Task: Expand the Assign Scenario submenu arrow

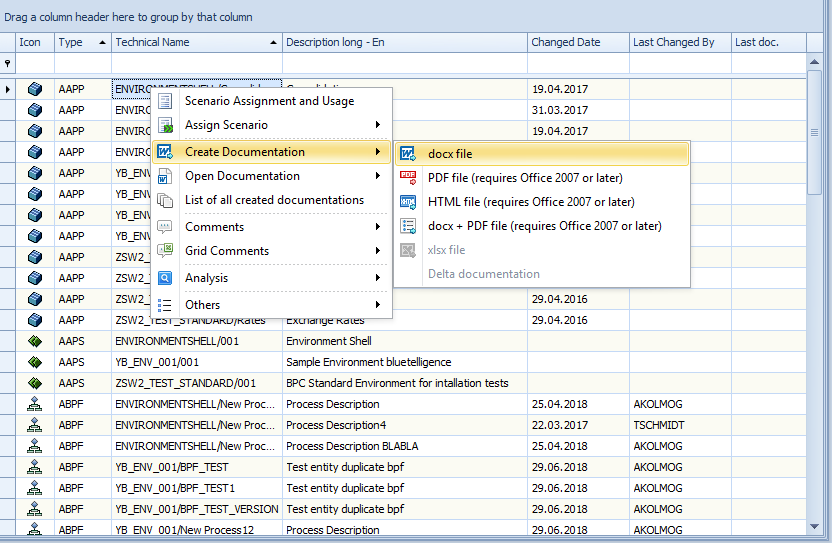Action: coord(378,125)
